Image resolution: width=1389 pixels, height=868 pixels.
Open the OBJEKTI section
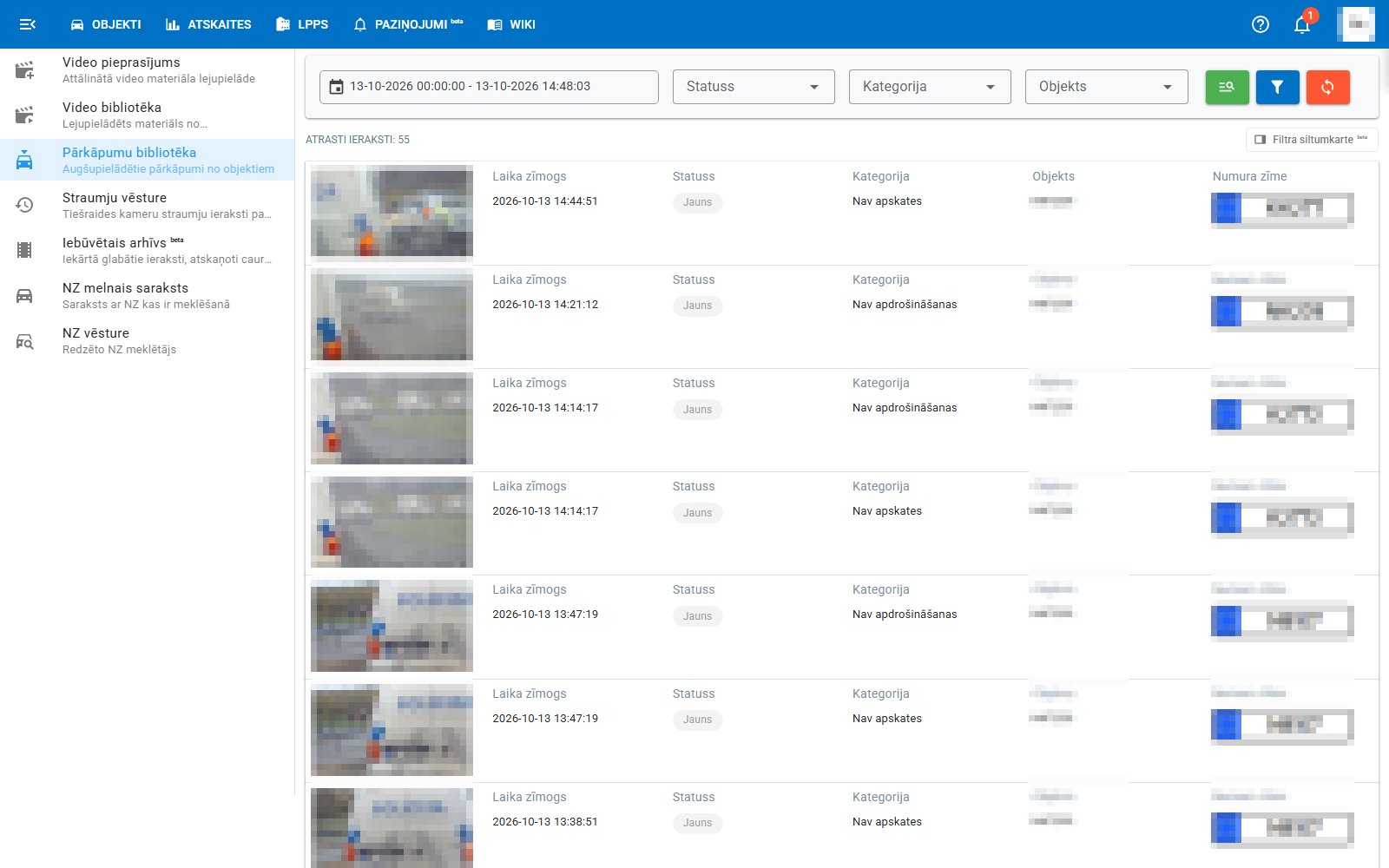tap(106, 24)
